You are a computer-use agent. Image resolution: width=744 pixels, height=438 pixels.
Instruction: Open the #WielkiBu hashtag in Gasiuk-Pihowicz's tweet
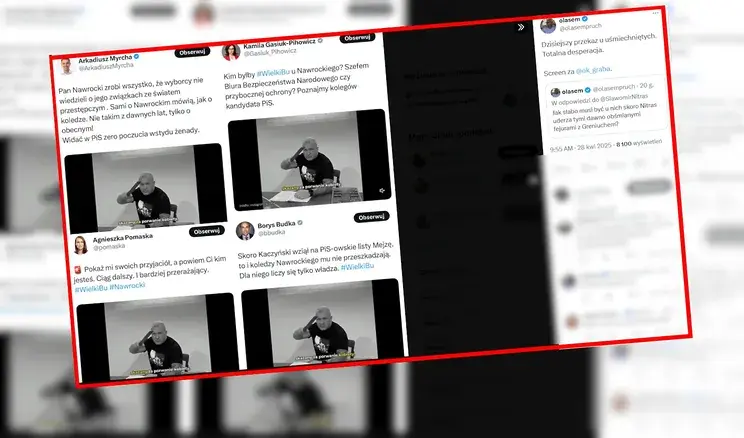coord(273,74)
